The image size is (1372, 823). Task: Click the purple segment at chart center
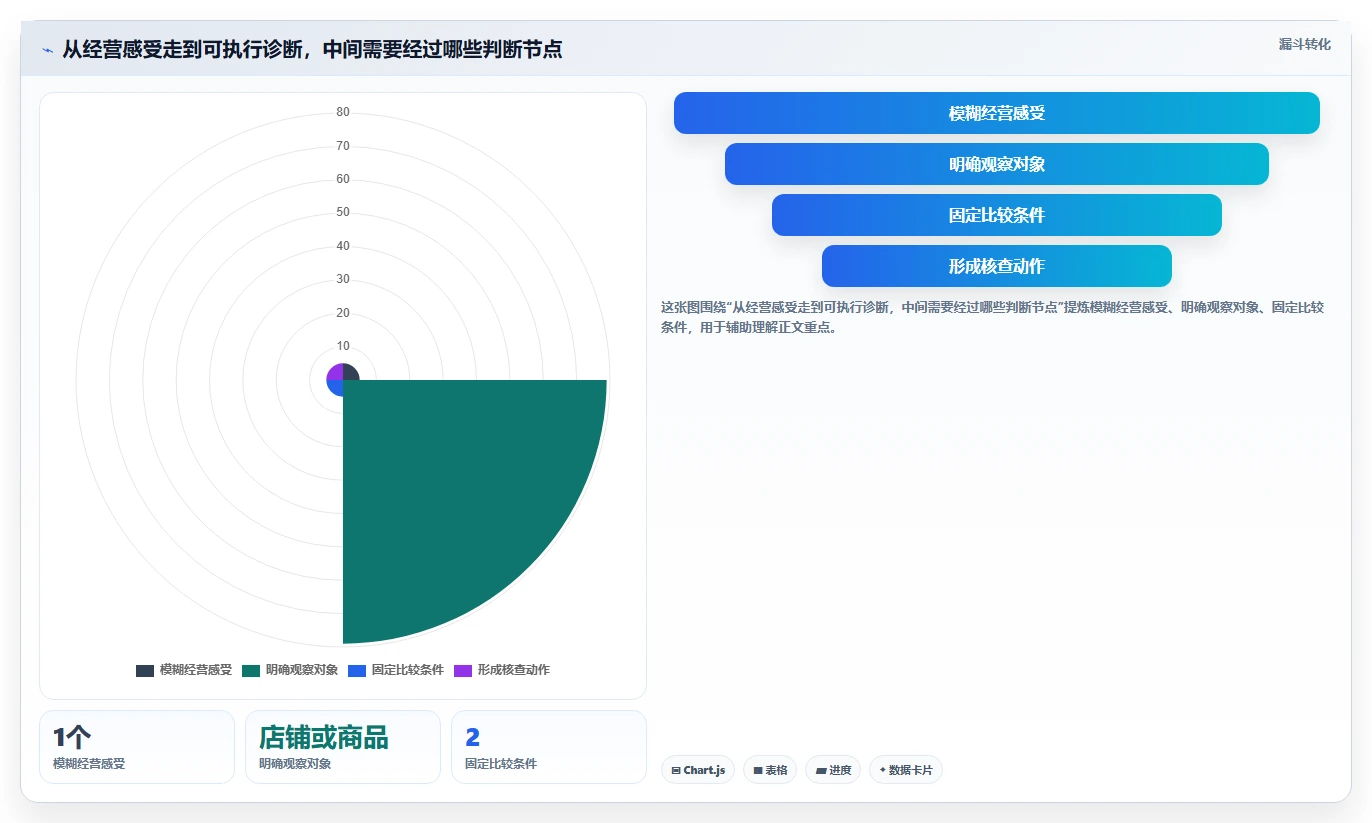[x=335, y=372]
